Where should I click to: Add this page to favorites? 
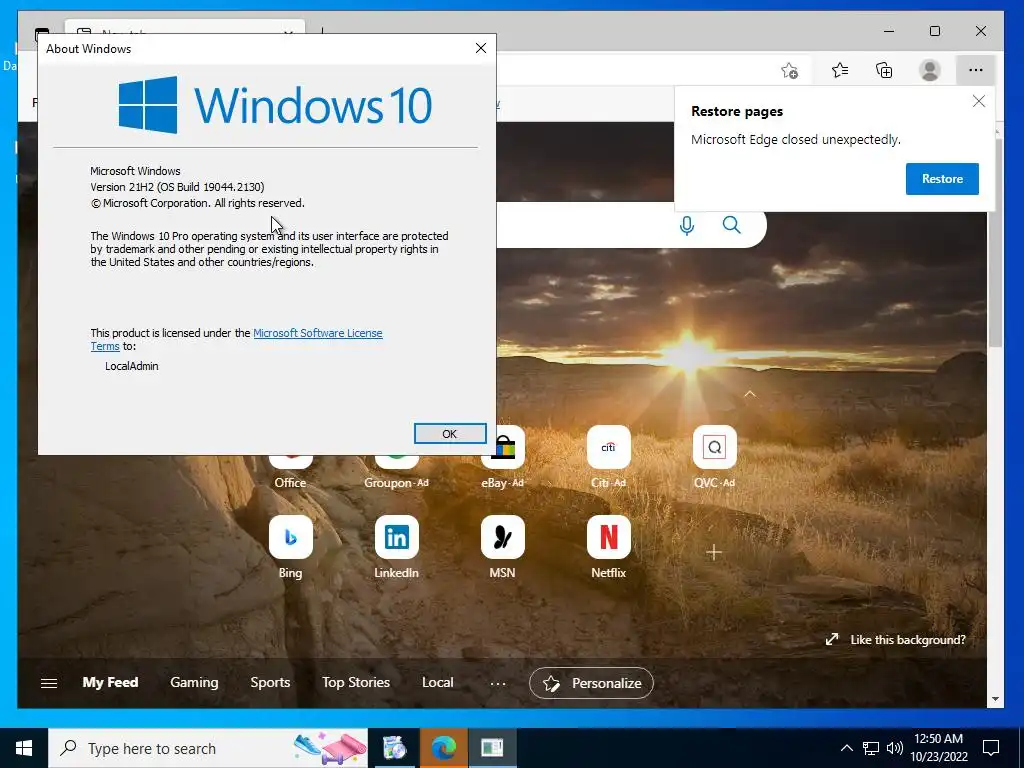click(x=790, y=70)
